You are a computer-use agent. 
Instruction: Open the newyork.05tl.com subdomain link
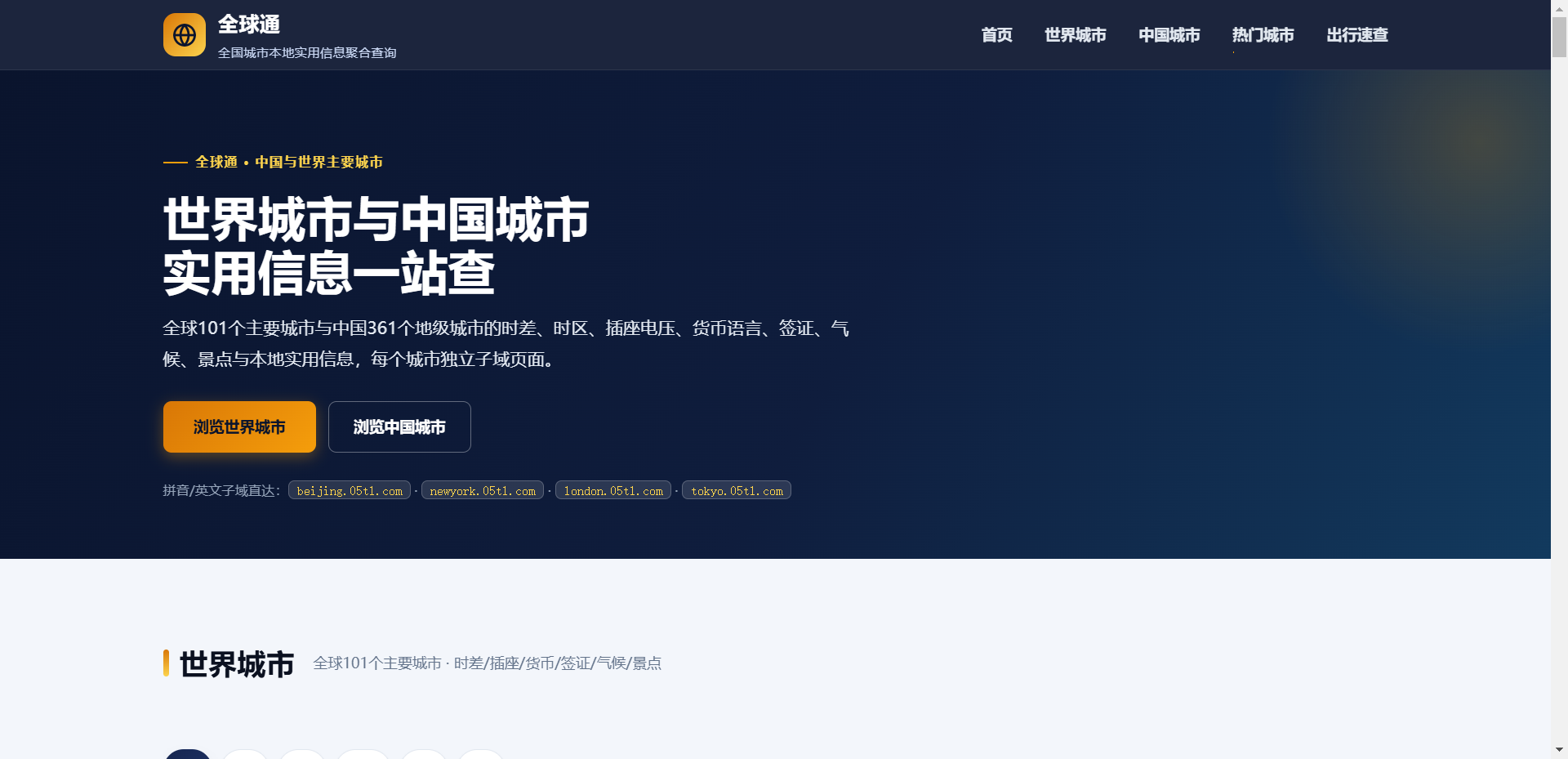pyautogui.click(x=483, y=490)
